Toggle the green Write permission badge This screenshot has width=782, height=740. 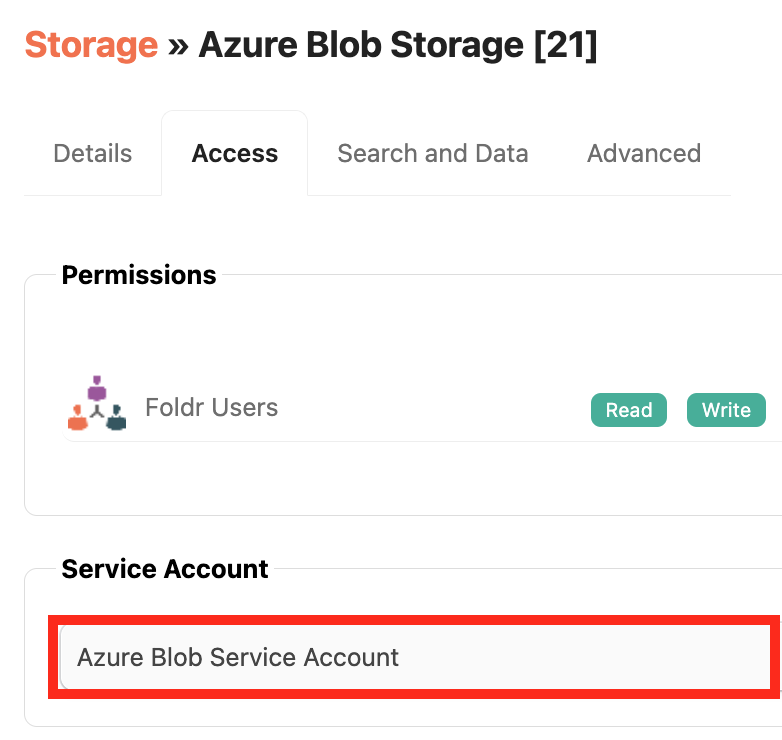pos(726,410)
